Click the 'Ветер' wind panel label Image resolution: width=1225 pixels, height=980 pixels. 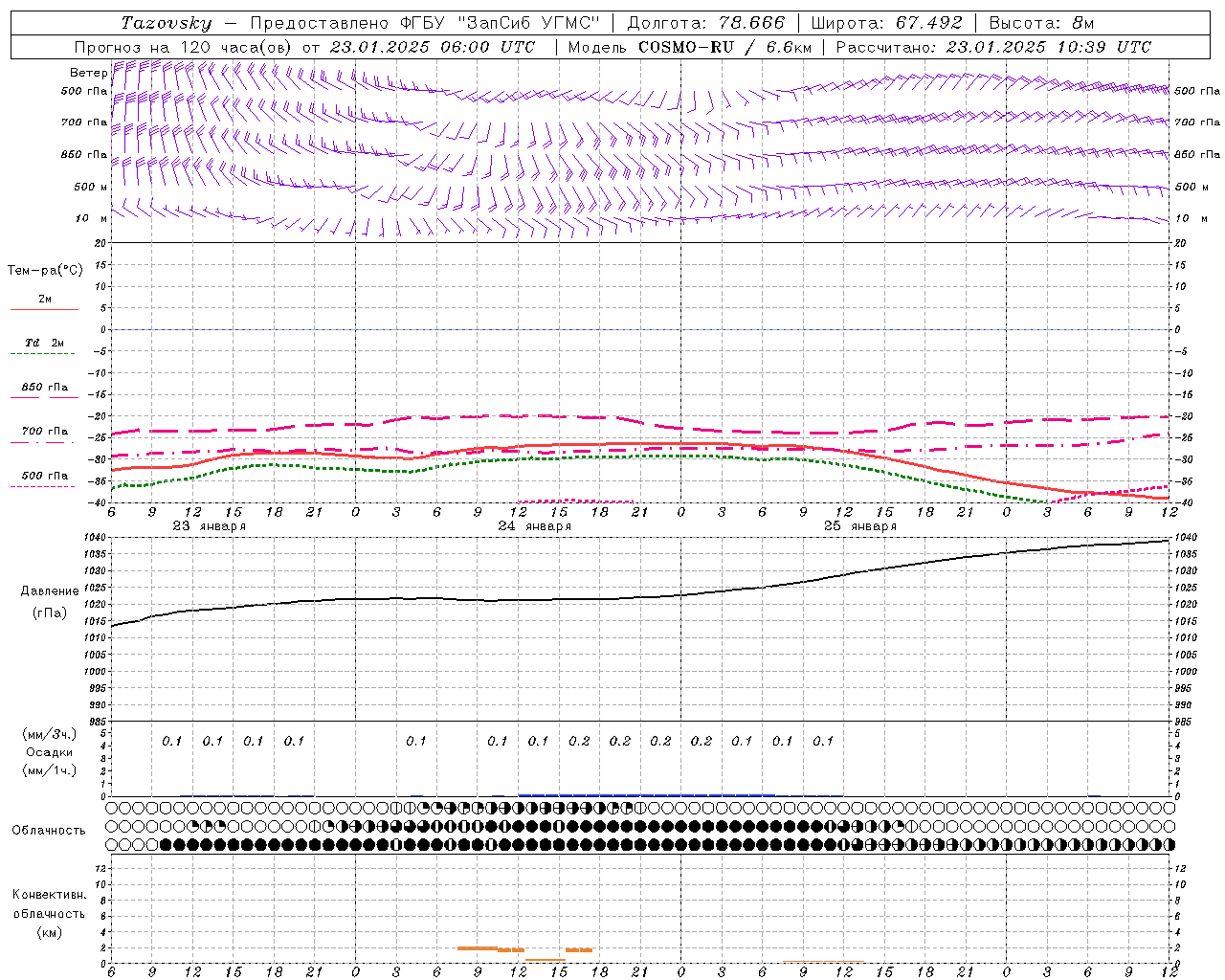88,73
